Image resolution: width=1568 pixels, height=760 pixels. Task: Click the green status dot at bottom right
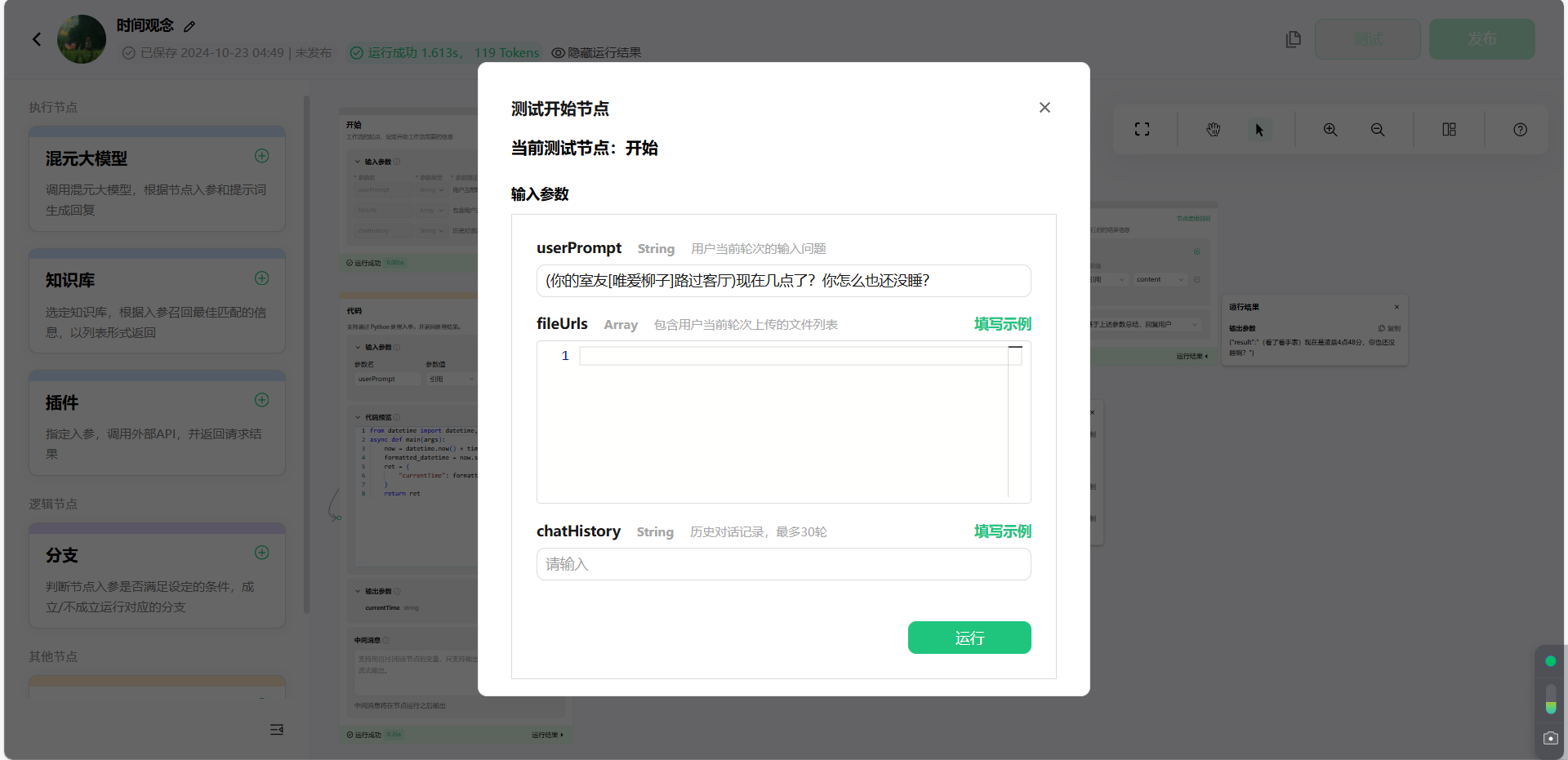point(1551,661)
